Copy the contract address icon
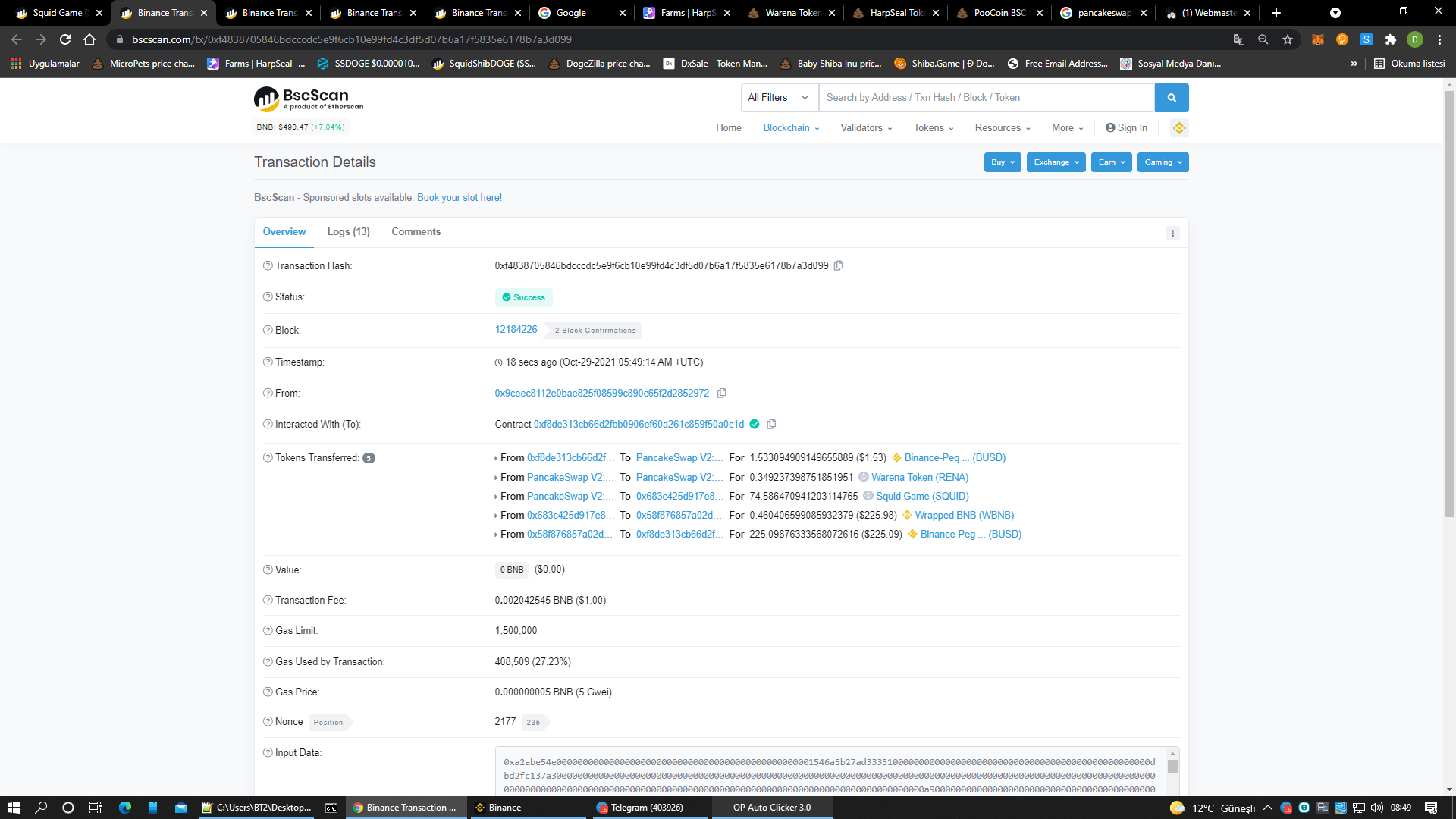The width and height of the screenshot is (1456, 819). pos(771,424)
